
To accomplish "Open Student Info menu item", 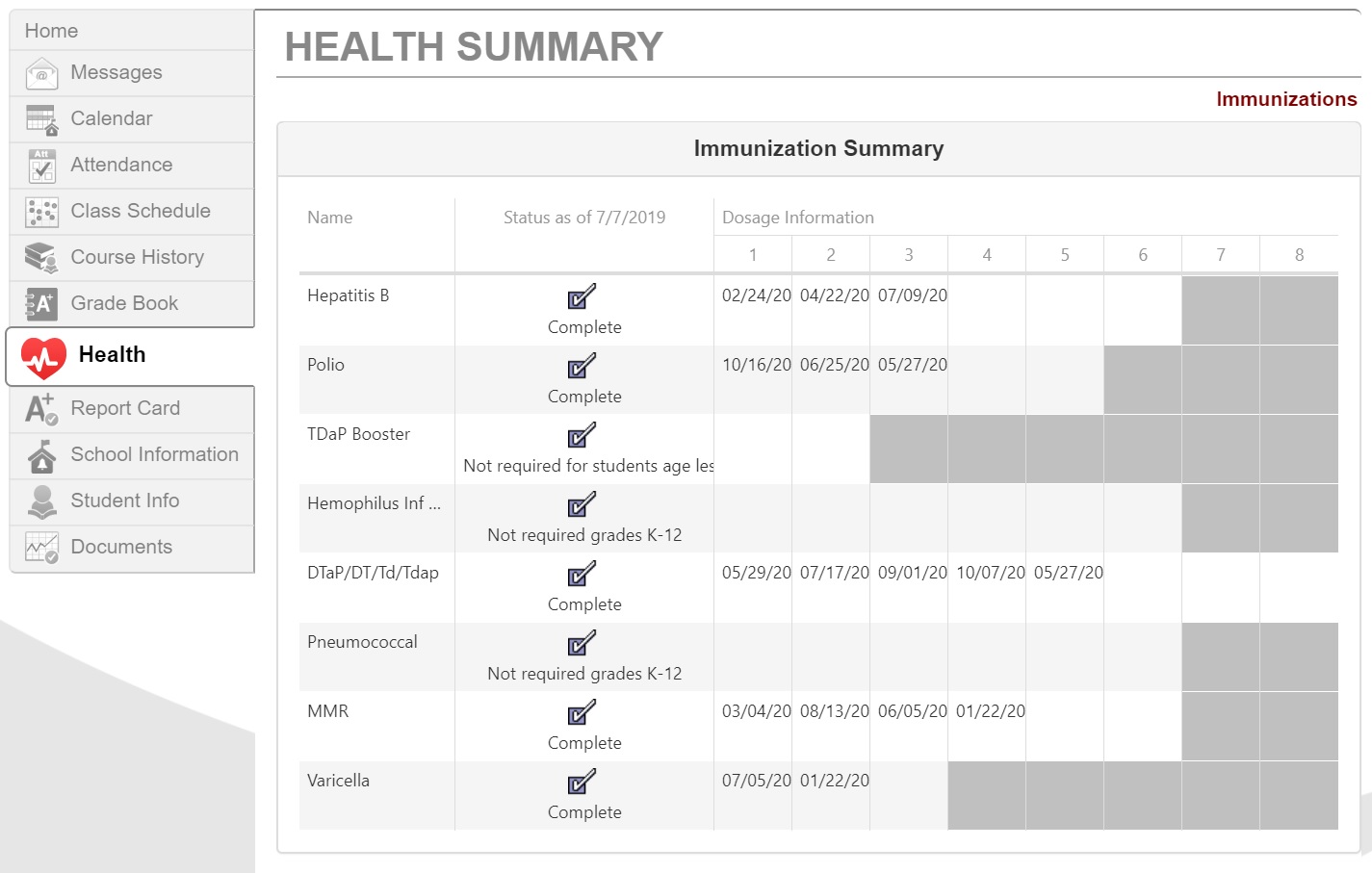I will coord(125,501).
